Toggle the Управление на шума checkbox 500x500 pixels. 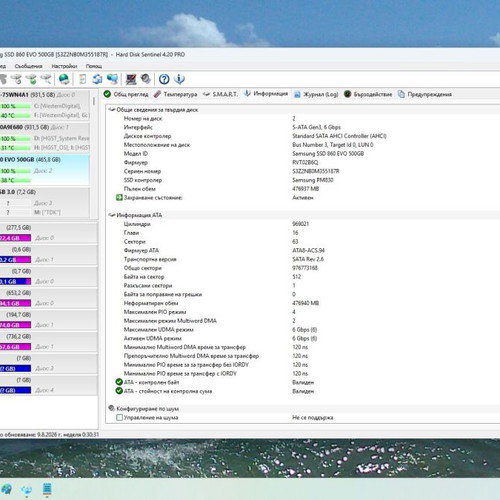click(x=119, y=417)
